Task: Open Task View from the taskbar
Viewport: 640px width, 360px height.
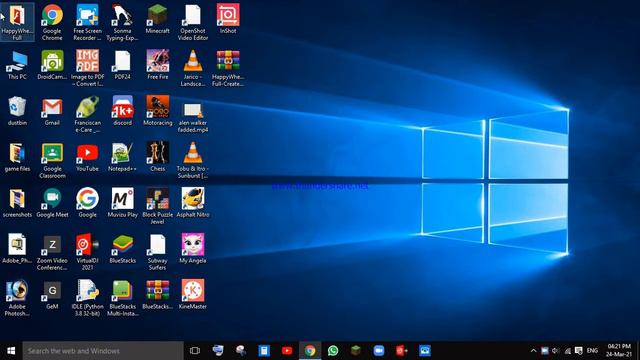Action: tap(195, 351)
